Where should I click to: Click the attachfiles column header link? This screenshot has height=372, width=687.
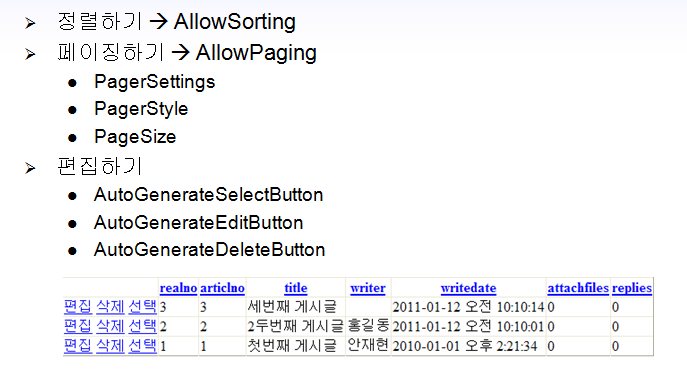(578, 288)
